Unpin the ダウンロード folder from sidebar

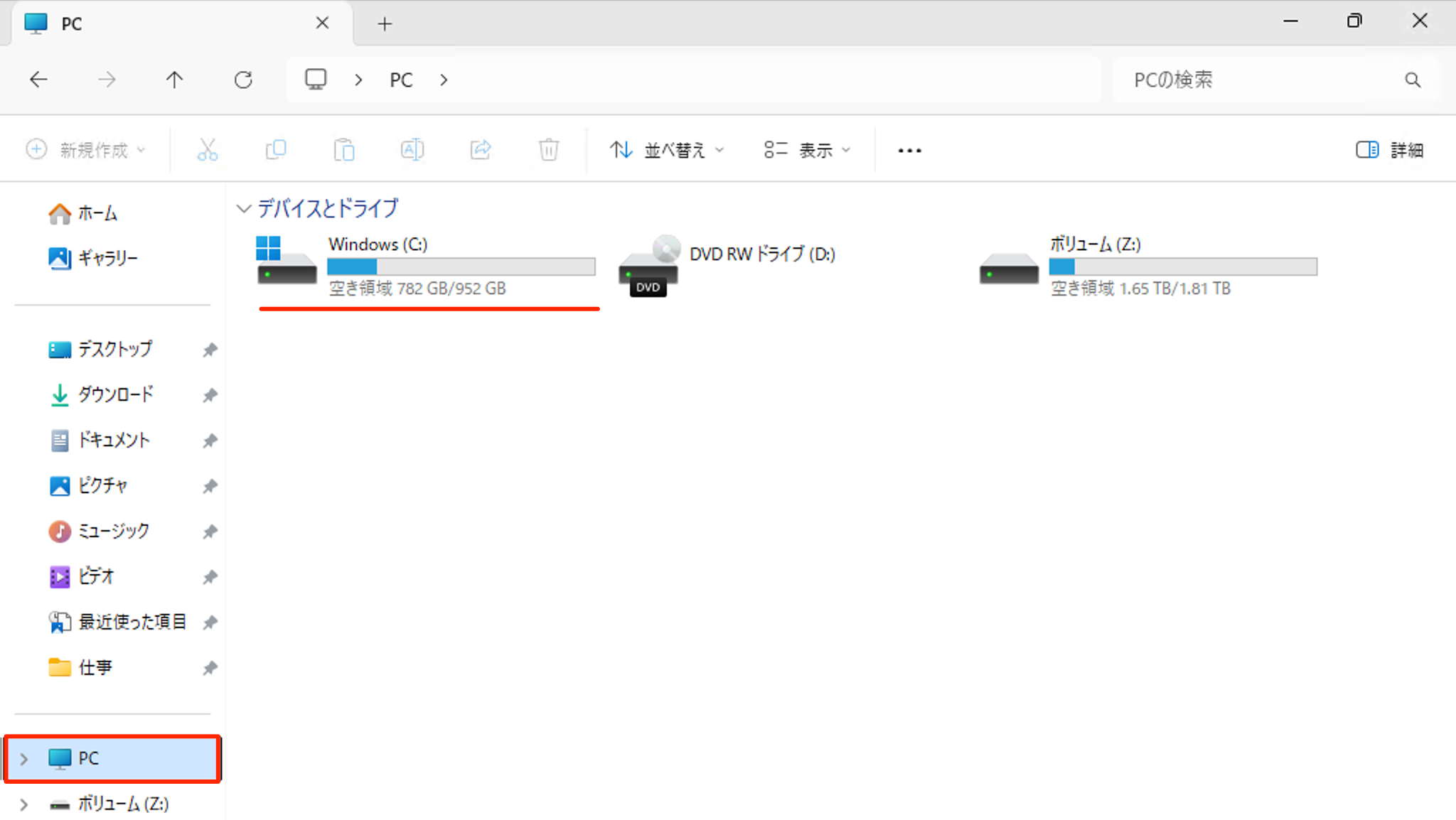click(210, 395)
